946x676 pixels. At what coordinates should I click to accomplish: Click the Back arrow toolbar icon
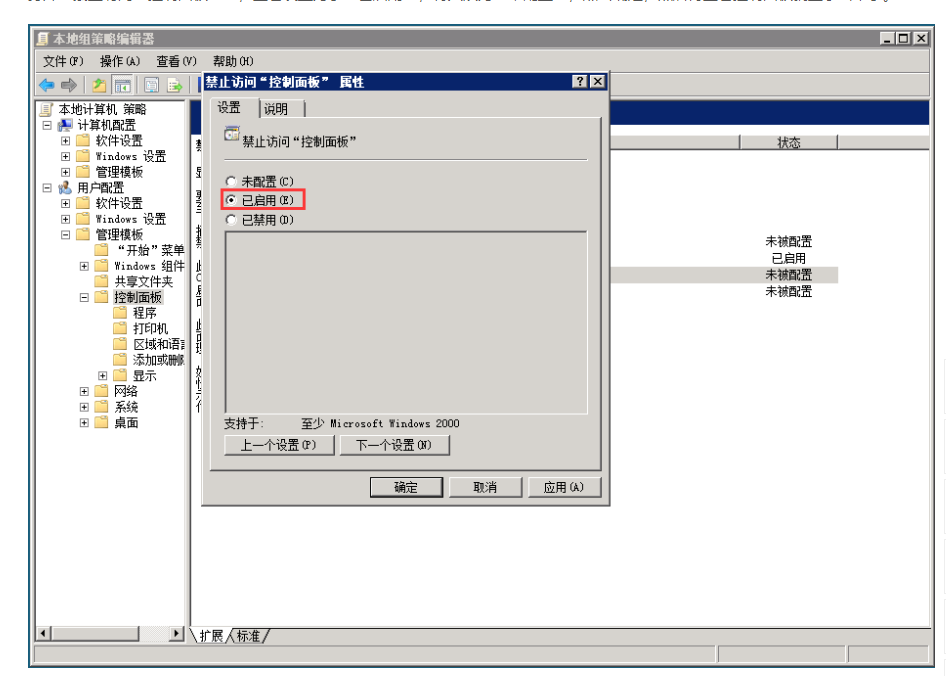pyautogui.click(x=46, y=85)
